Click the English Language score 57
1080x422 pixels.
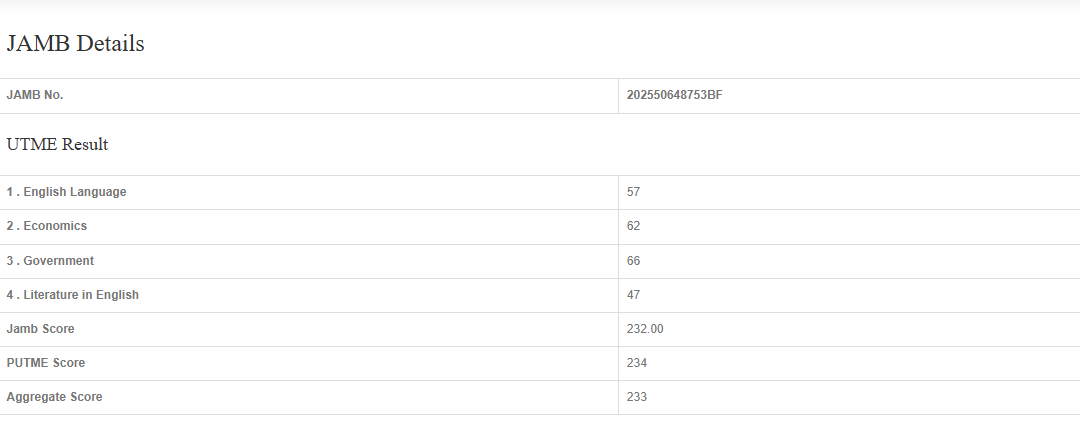[x=634, y=192]
